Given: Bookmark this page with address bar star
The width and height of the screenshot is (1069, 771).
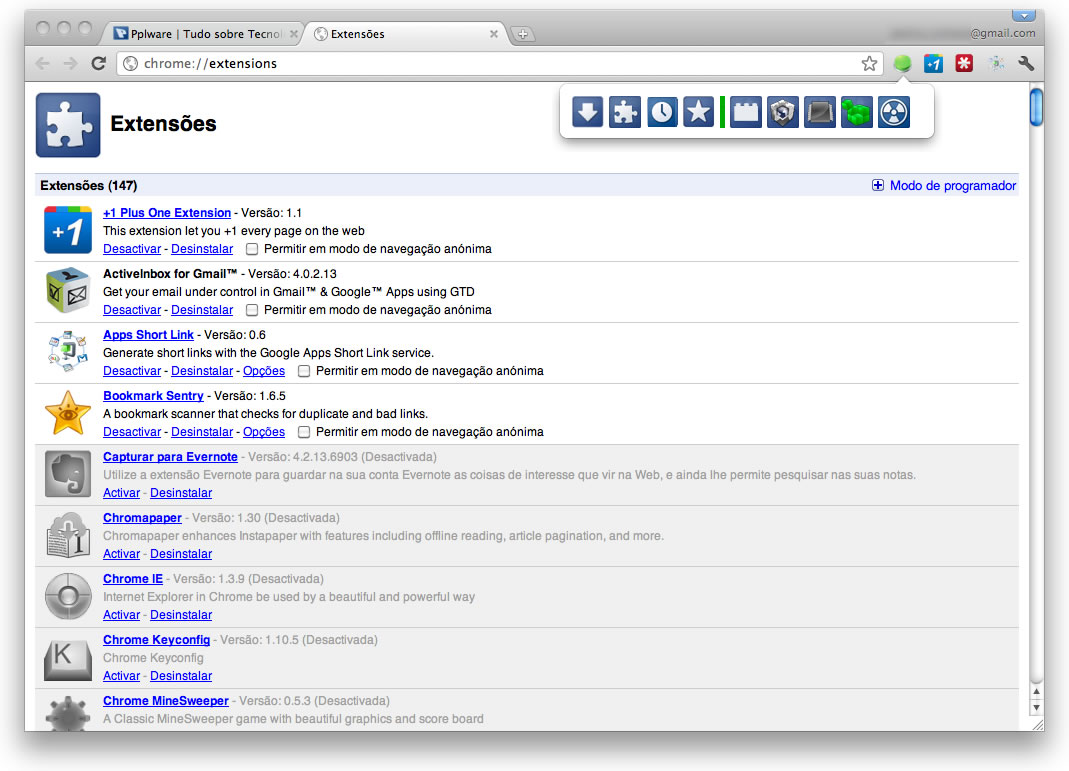Looking at the screenshot, I should click(869, 63).
